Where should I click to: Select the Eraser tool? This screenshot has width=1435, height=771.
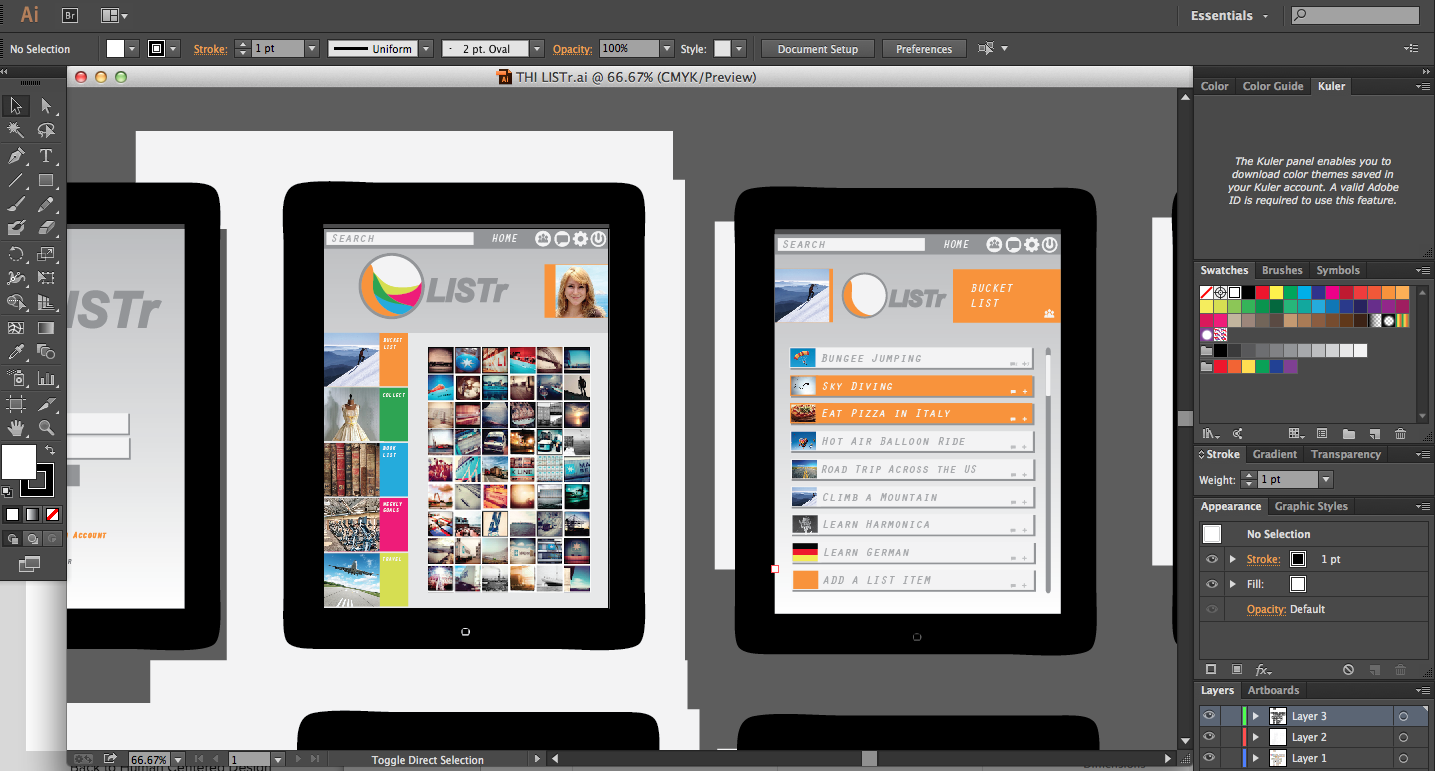pyautogui.click(x=46, y=229)
